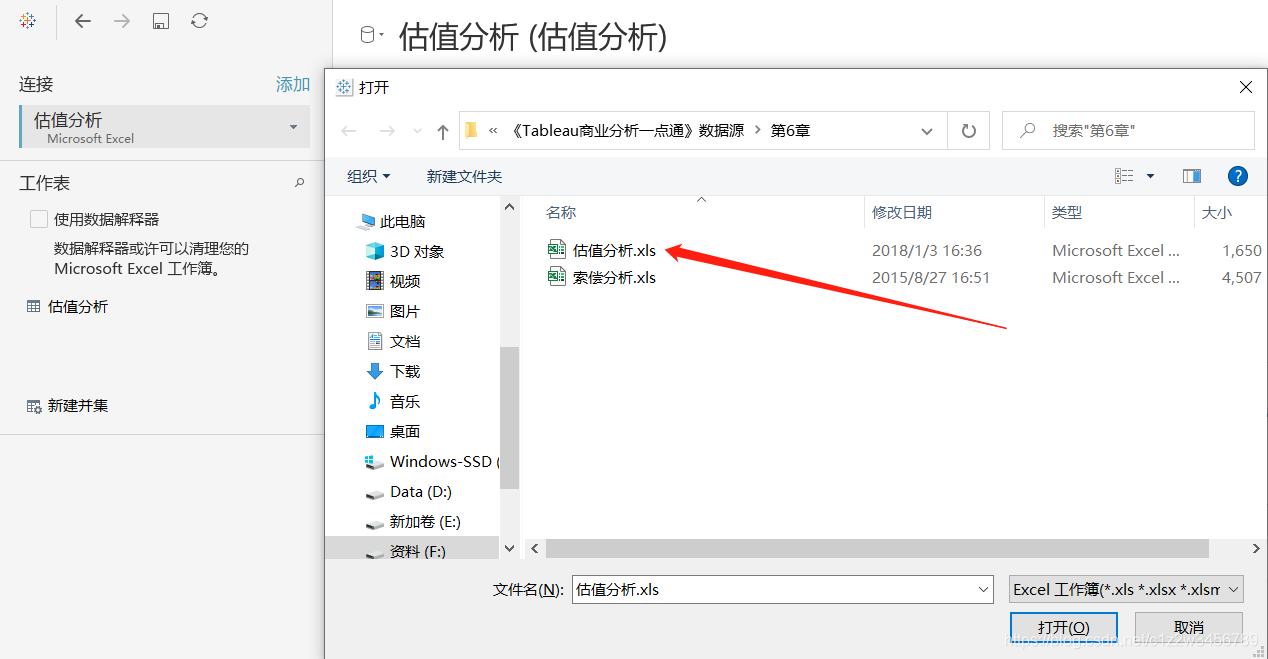Select 文档 folder in navigation pane
Image resolution: width=1268 pixels, height=659 pixels.
point(393,341)
